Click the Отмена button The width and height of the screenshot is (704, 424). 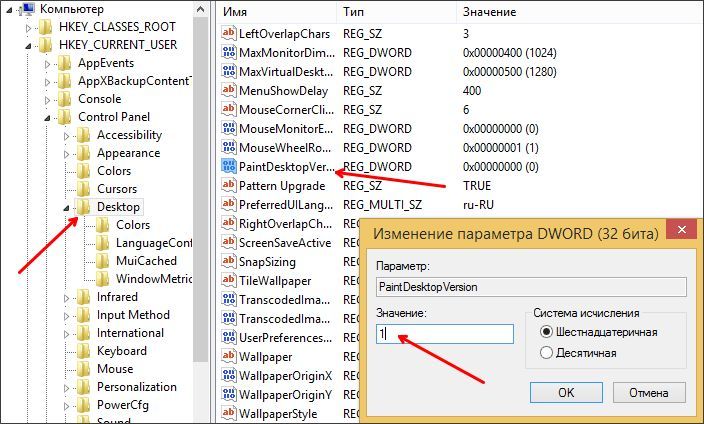point(649,393)
